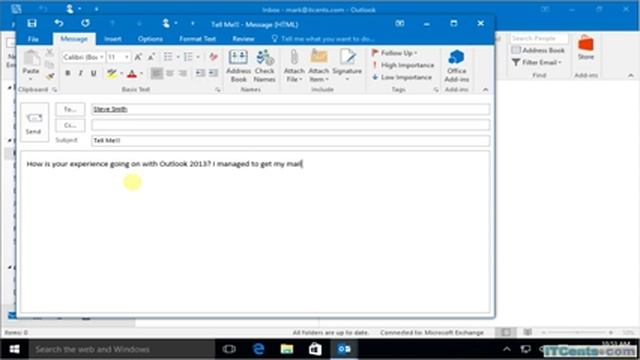
Task: Open the font color dropdown arrow
Action: pos(142,73)
